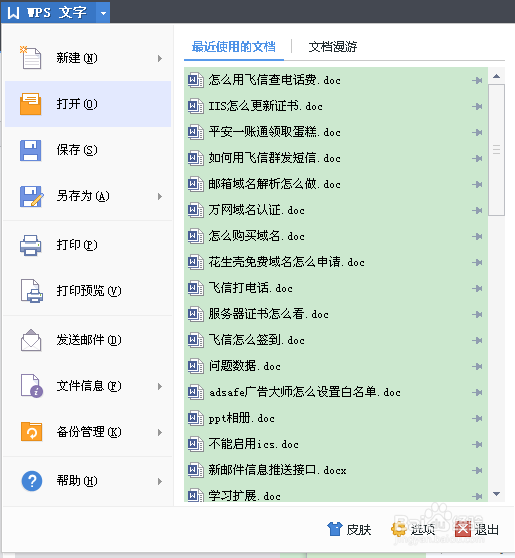Open recent file adsafe广告大师怎么设置白名单.doc

[336, 392]
